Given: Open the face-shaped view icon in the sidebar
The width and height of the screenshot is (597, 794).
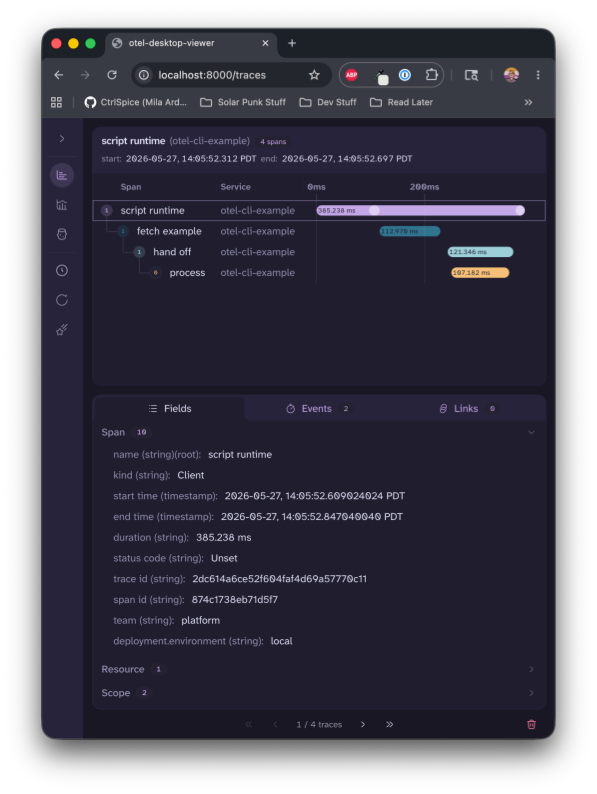Looking at the screenshot, I should pyautogui.click(x=62, y=234).
